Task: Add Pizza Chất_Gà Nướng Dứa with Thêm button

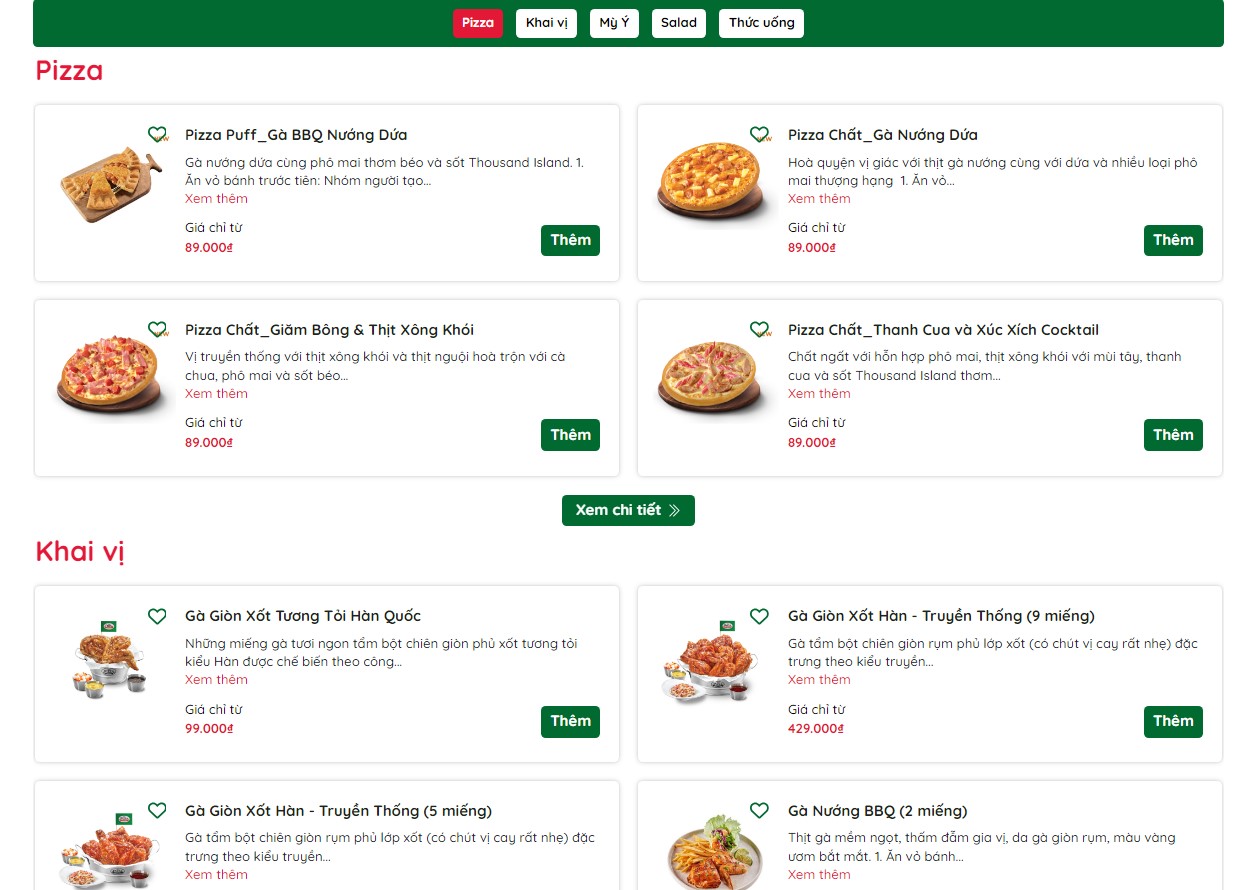Action: pyautogui.click(x=1173, y=240)
